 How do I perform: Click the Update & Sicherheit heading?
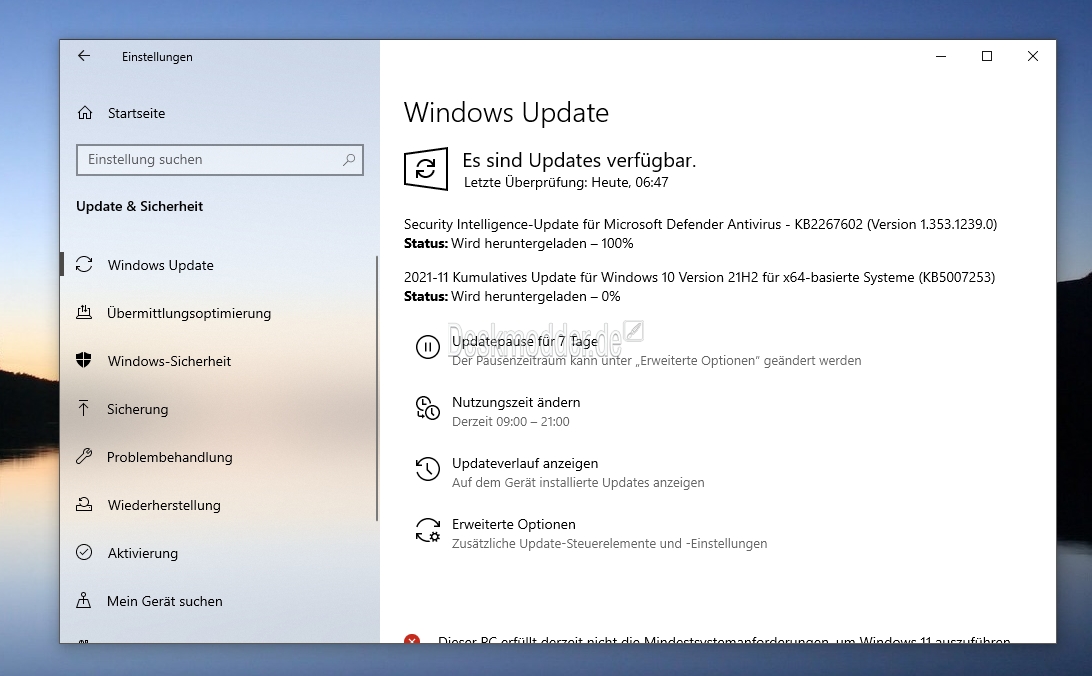[x=139, y=206]
